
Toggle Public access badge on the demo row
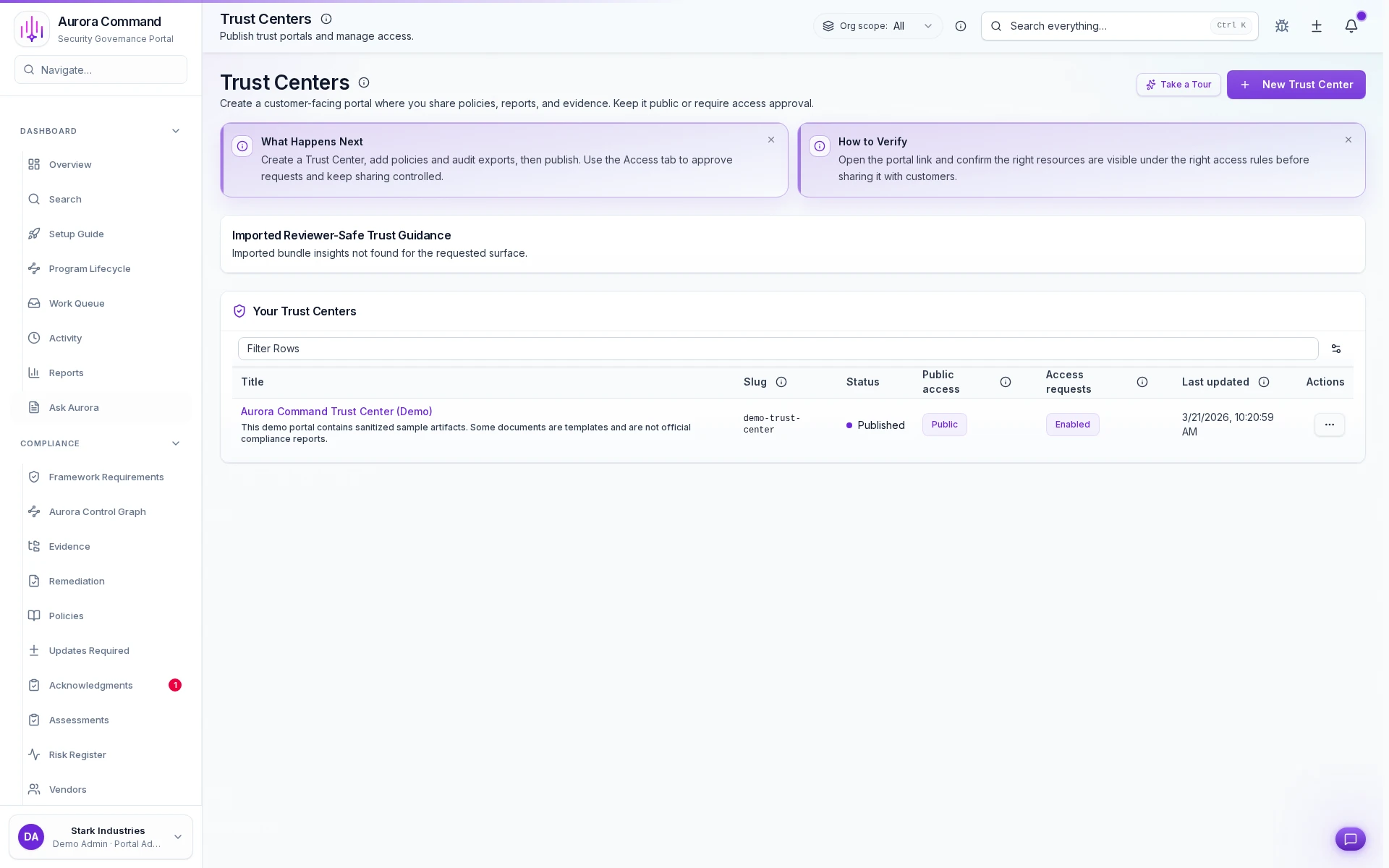[x=944, y=425]
